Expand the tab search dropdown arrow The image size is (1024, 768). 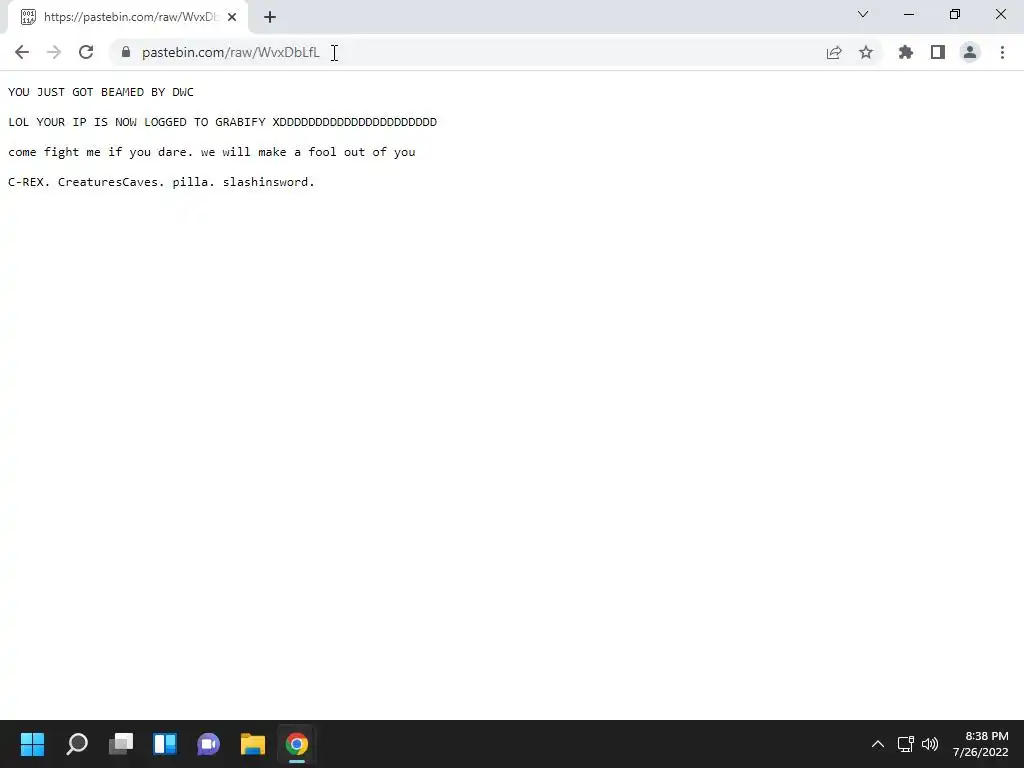click(x=863, y=14)
